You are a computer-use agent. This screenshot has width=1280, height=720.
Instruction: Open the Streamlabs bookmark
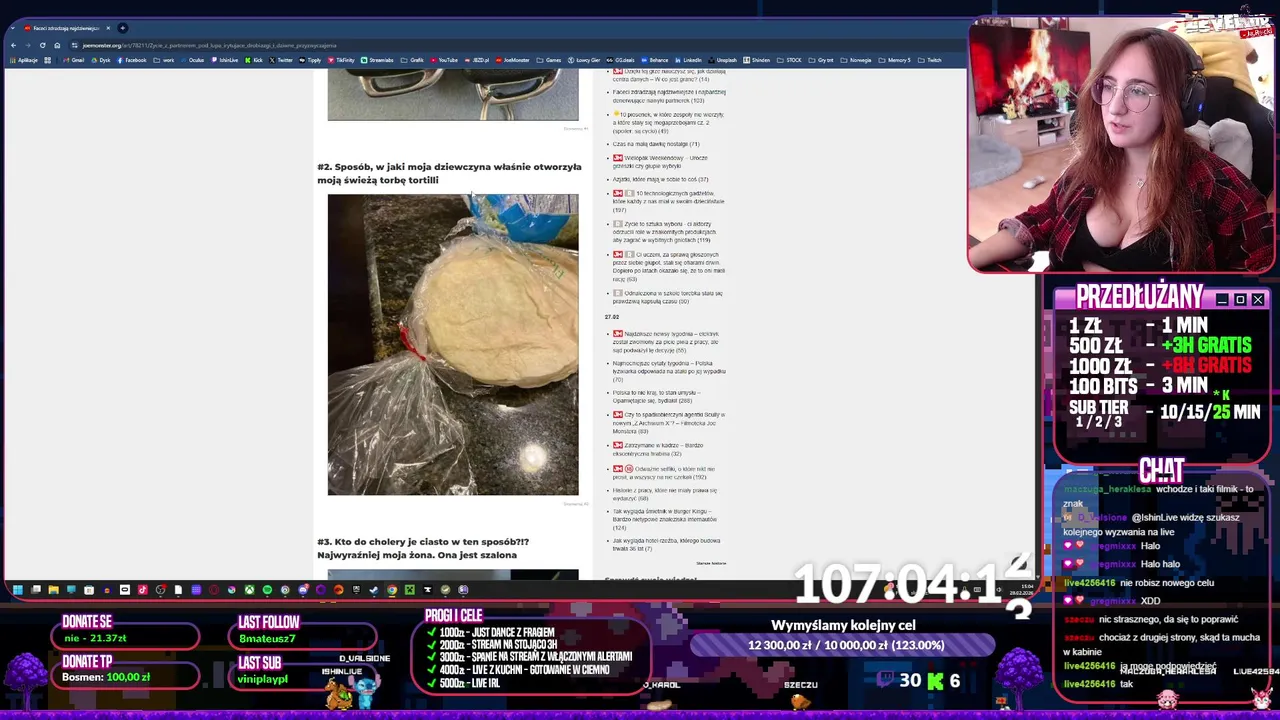pyautogui.click(x=378, y=60)
